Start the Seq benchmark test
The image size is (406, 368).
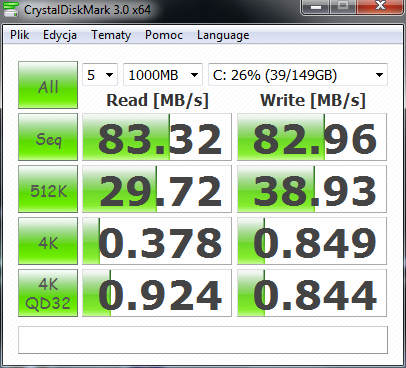point(48,137)
